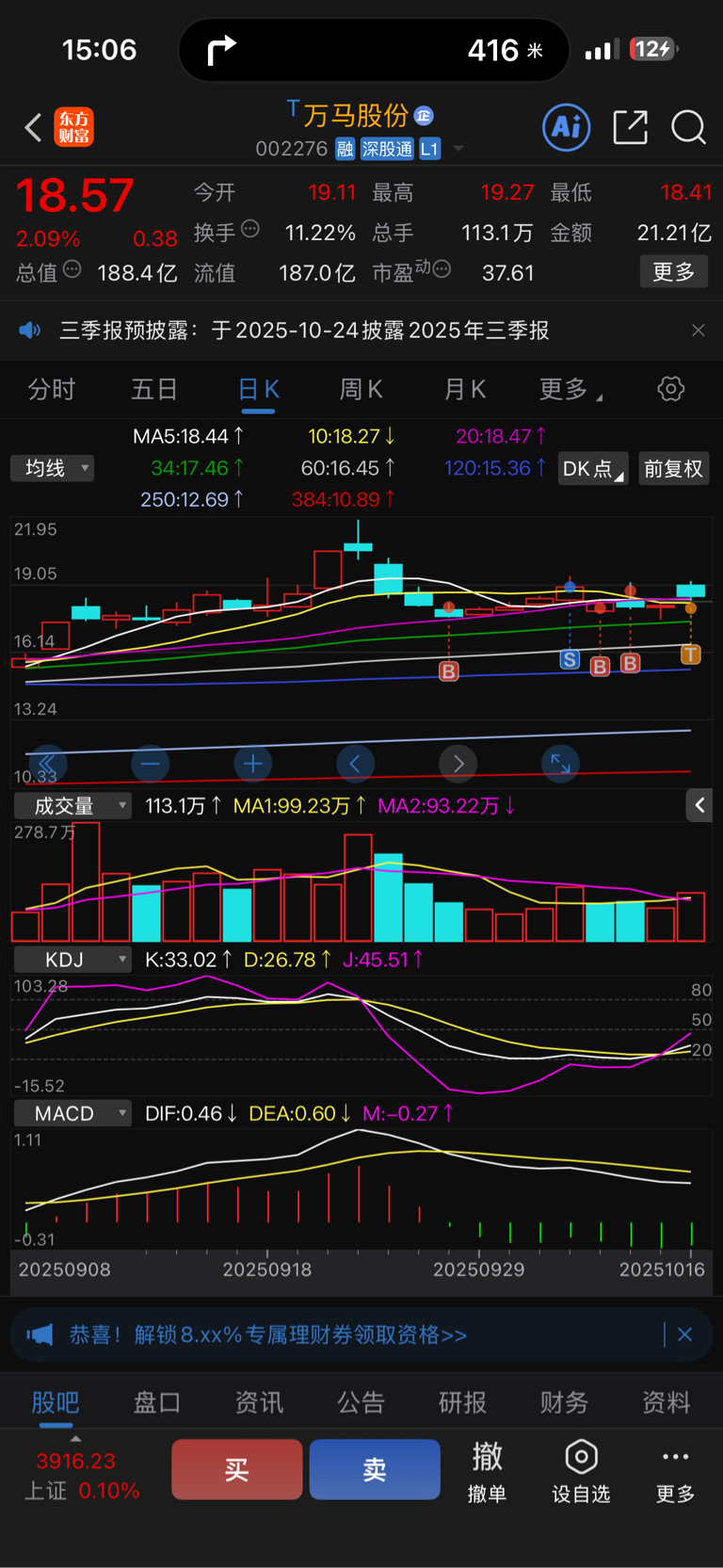723x1568 pixels.
Task: Open the 三季报预披露 announcement text
Action: (x=304, y=330)
